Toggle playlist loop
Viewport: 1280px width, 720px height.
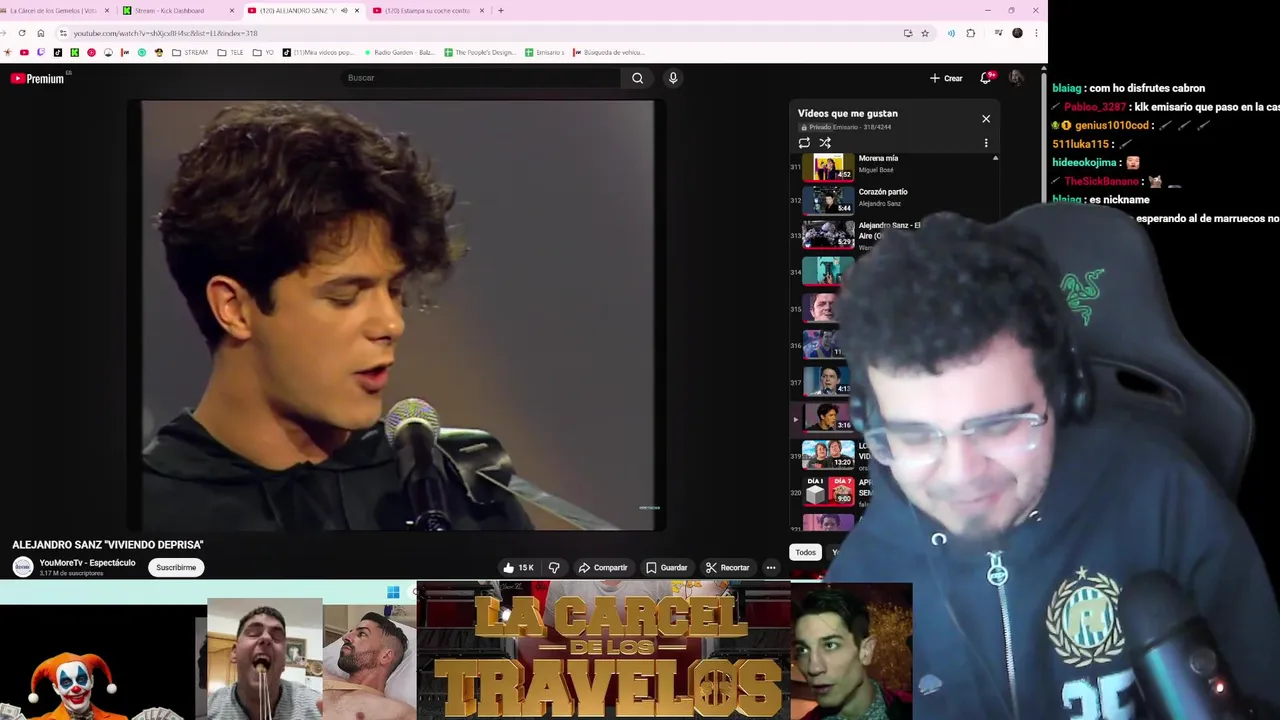(804, 143)
